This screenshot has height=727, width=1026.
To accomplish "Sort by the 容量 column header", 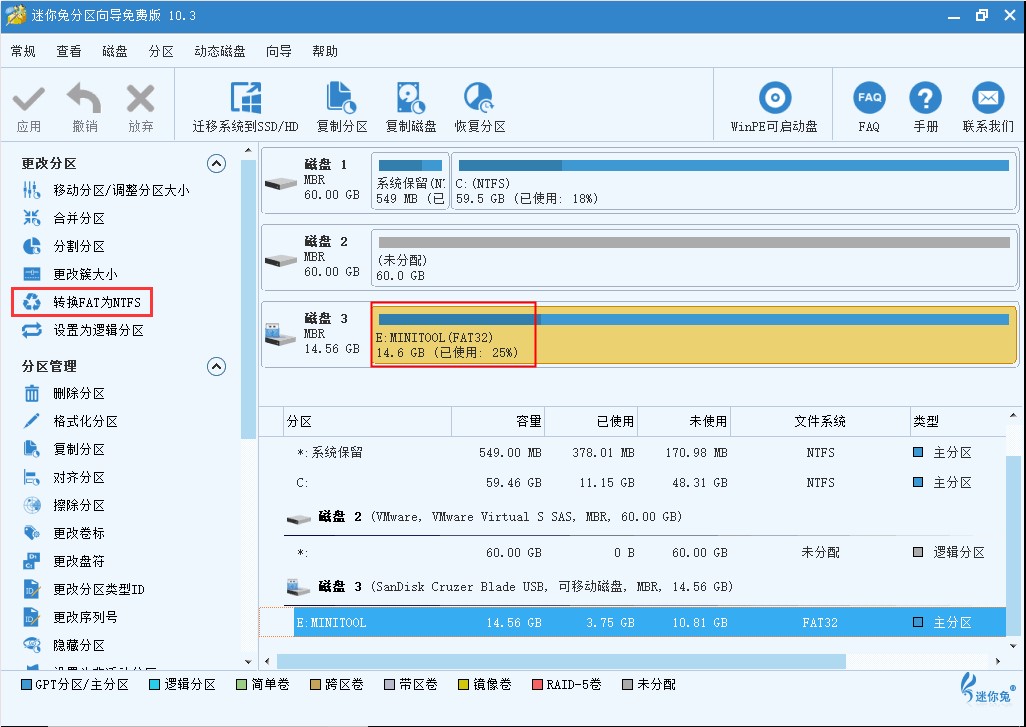I will click(x=498, y=421).
